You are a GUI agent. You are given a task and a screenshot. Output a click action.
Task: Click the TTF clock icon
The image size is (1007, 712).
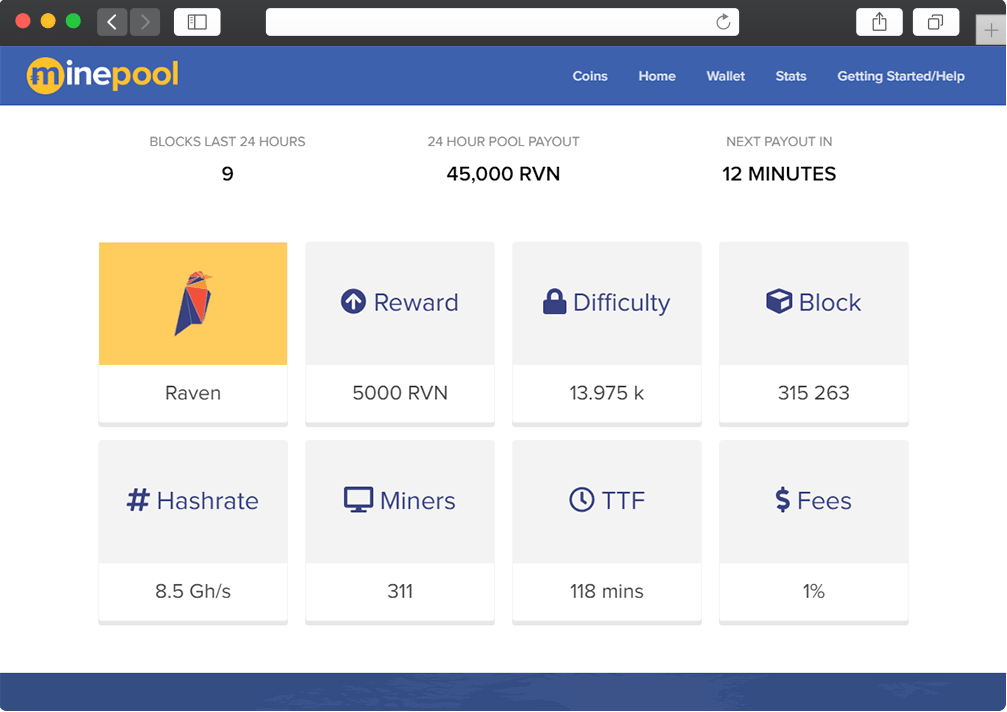[582, 499]
